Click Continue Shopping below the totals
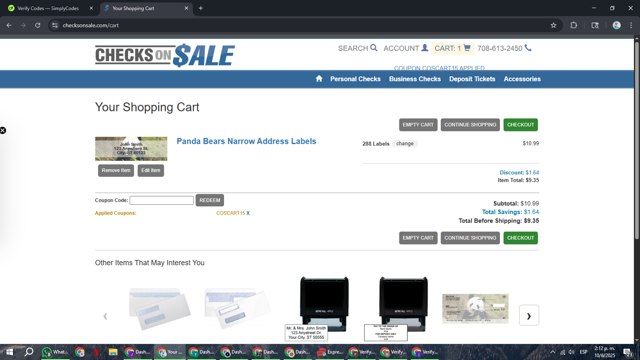The image size is (640, 360). [470, 238]
